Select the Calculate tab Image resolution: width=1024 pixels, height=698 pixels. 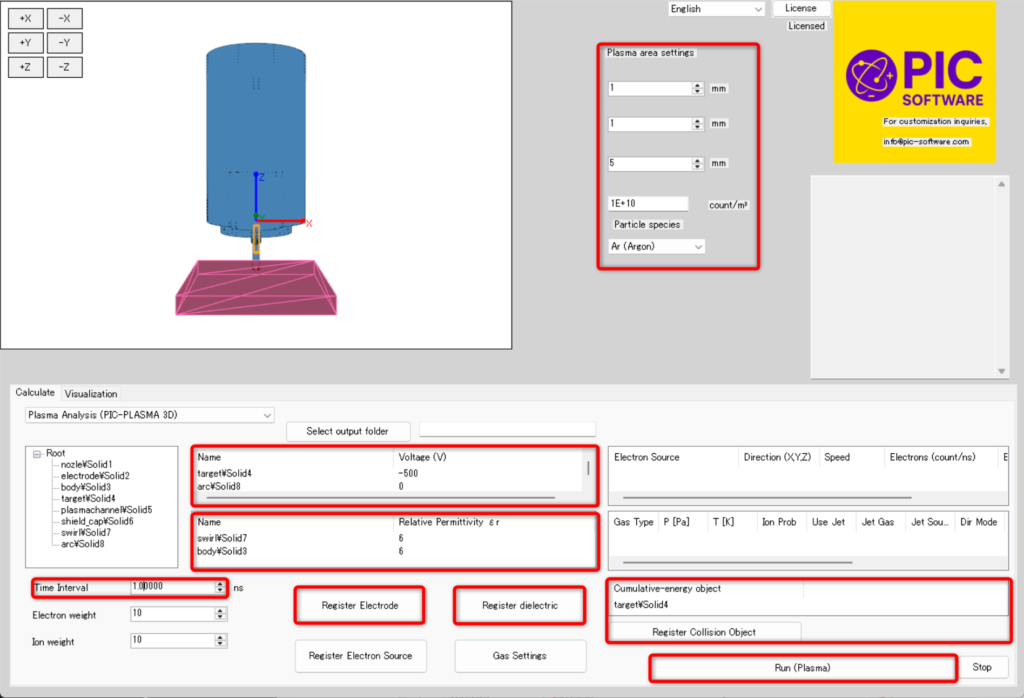click(x=35, y=393)
